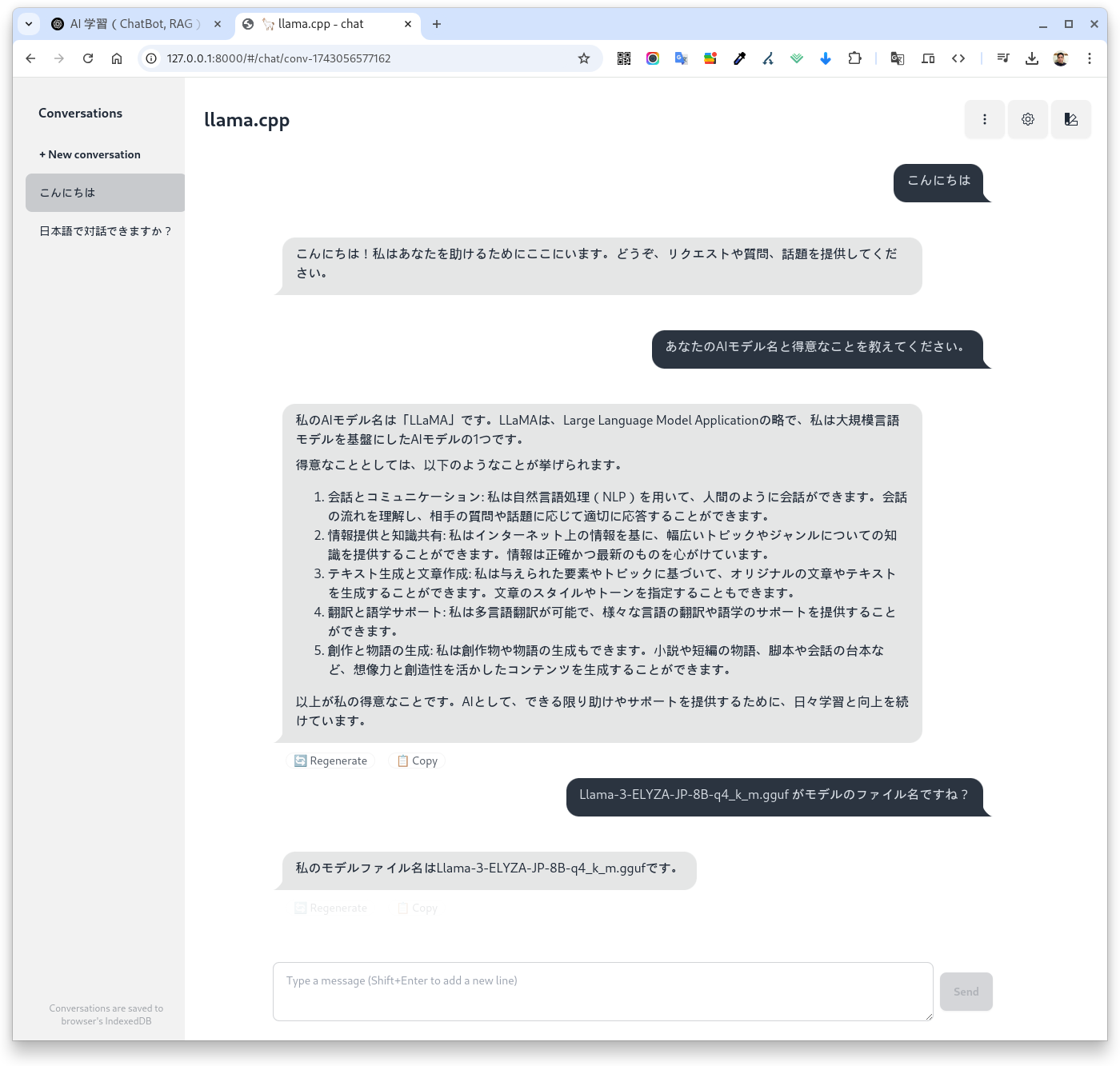Bookmark this page with the star
This screenshot has height=1066, width=1120.
584,58
